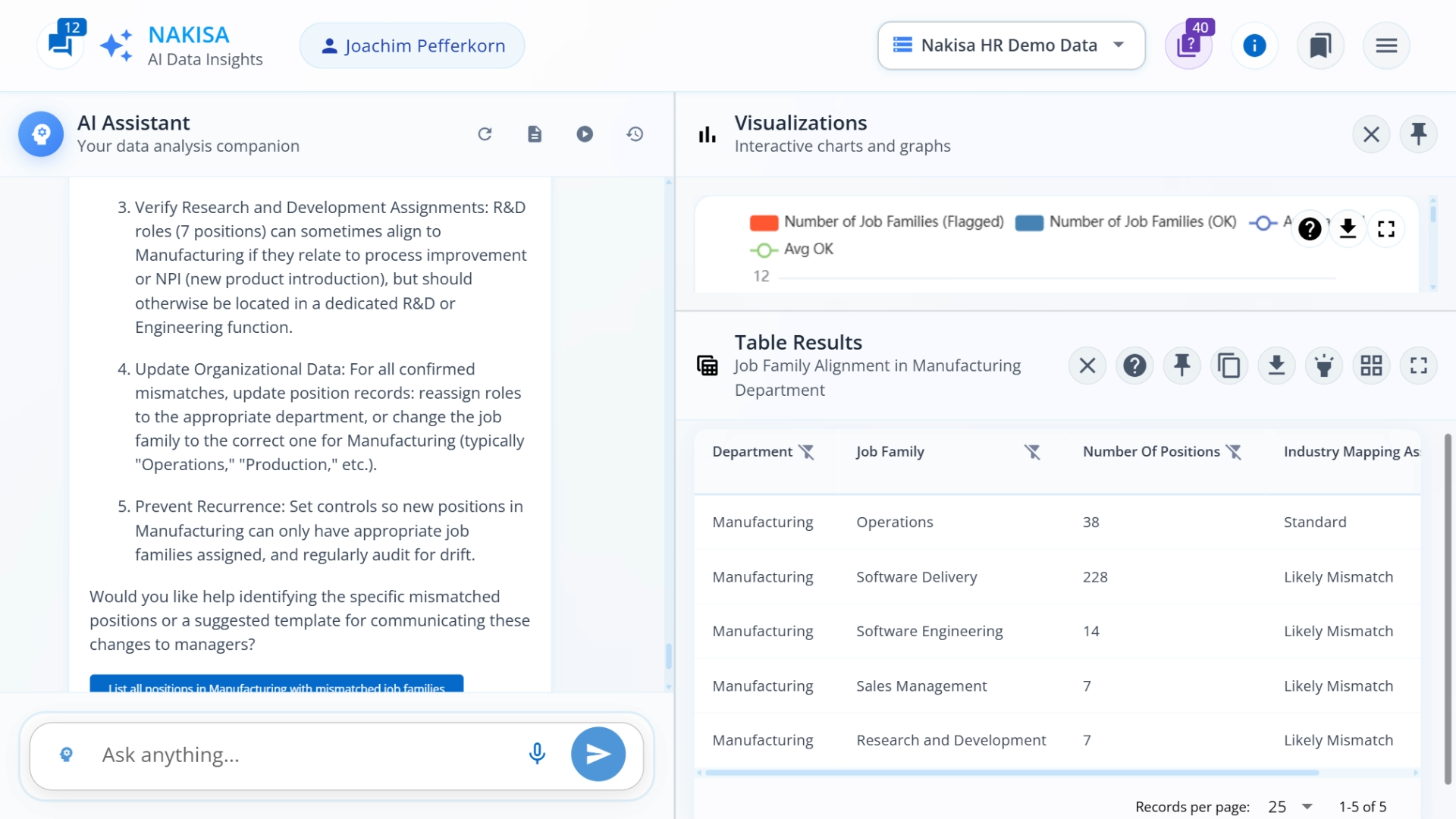Pin the Visualizations panel

tap(1419, 133)
